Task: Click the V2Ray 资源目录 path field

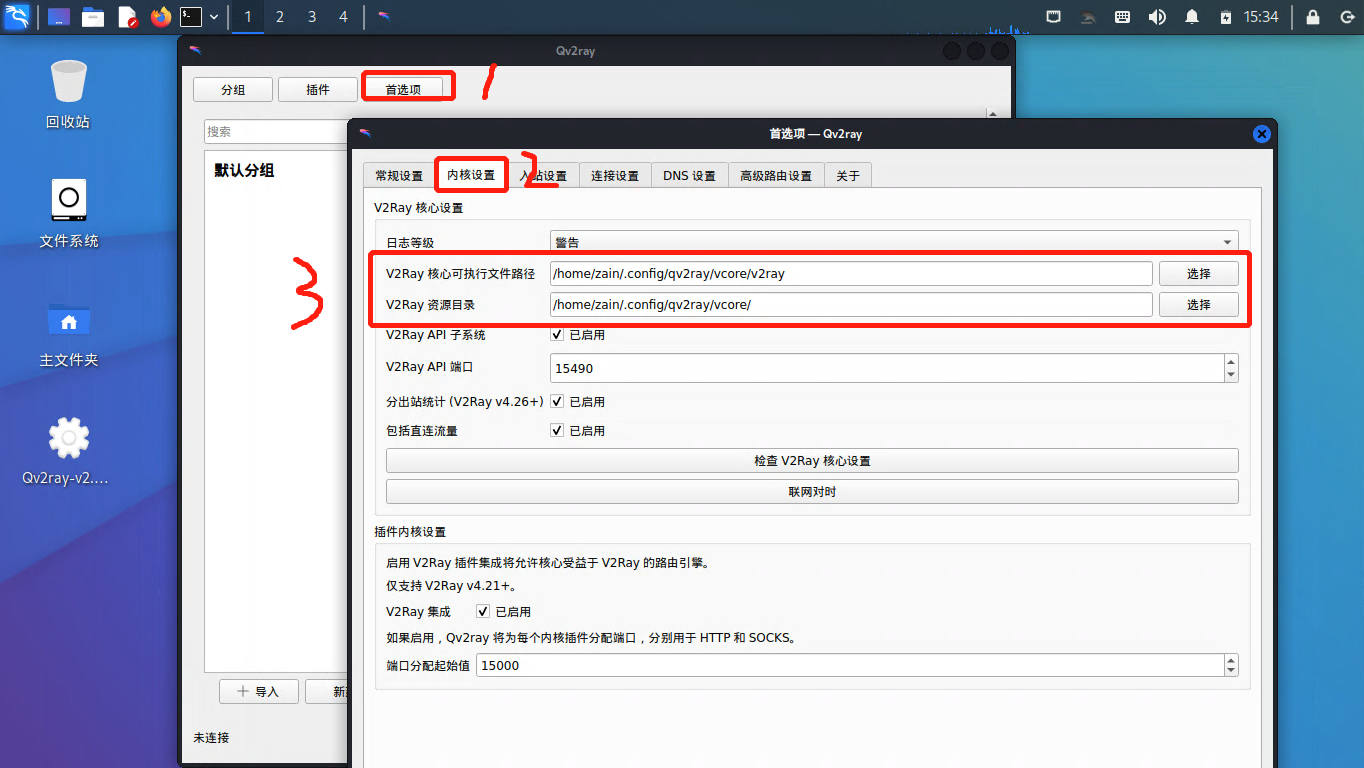Action: click(851, 304)
